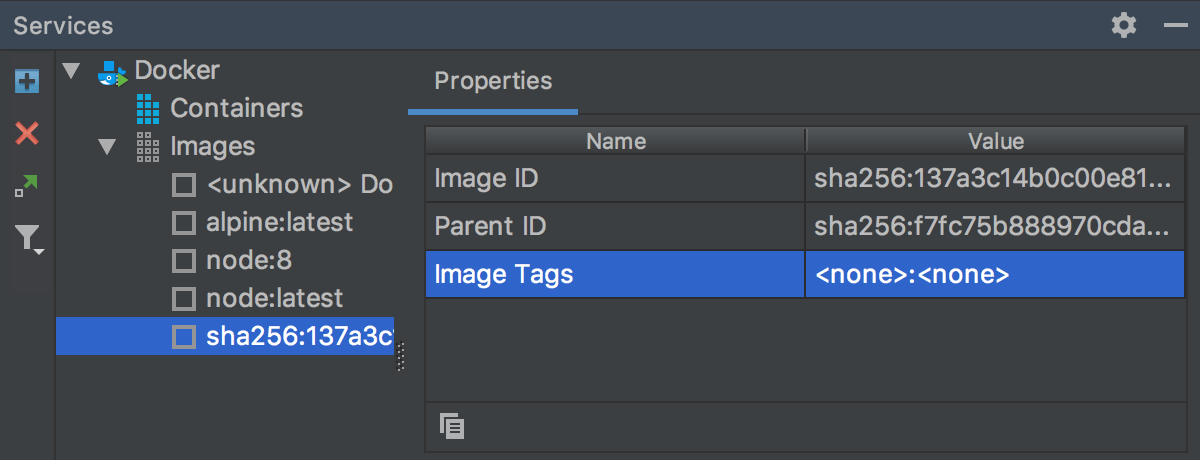The height and width of the screenshot is (460, 1200).
Task: Select the node:8 image
Action: point(248,260)
